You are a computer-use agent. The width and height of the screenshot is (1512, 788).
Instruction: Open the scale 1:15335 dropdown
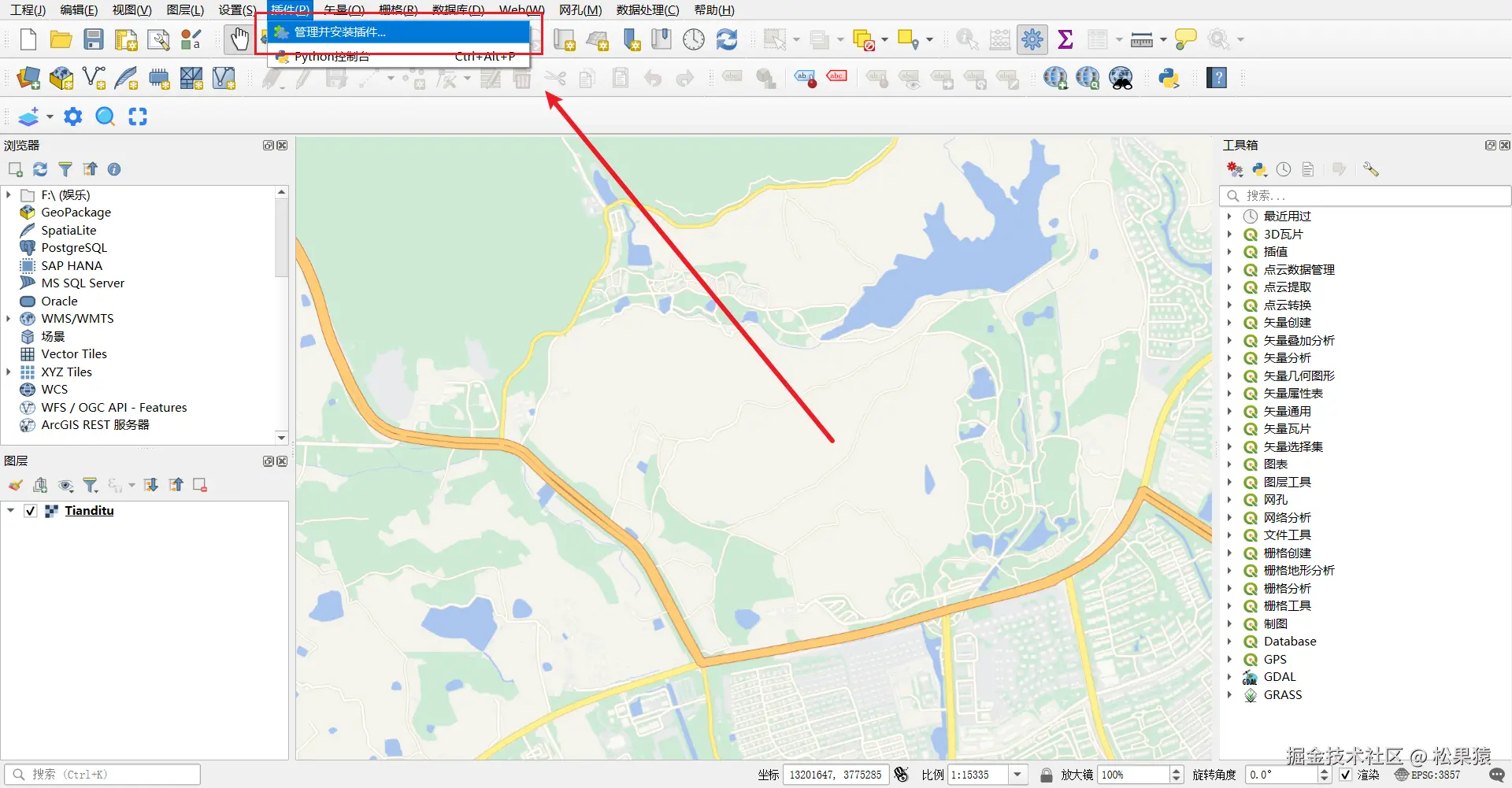(x=1017, y=775)
